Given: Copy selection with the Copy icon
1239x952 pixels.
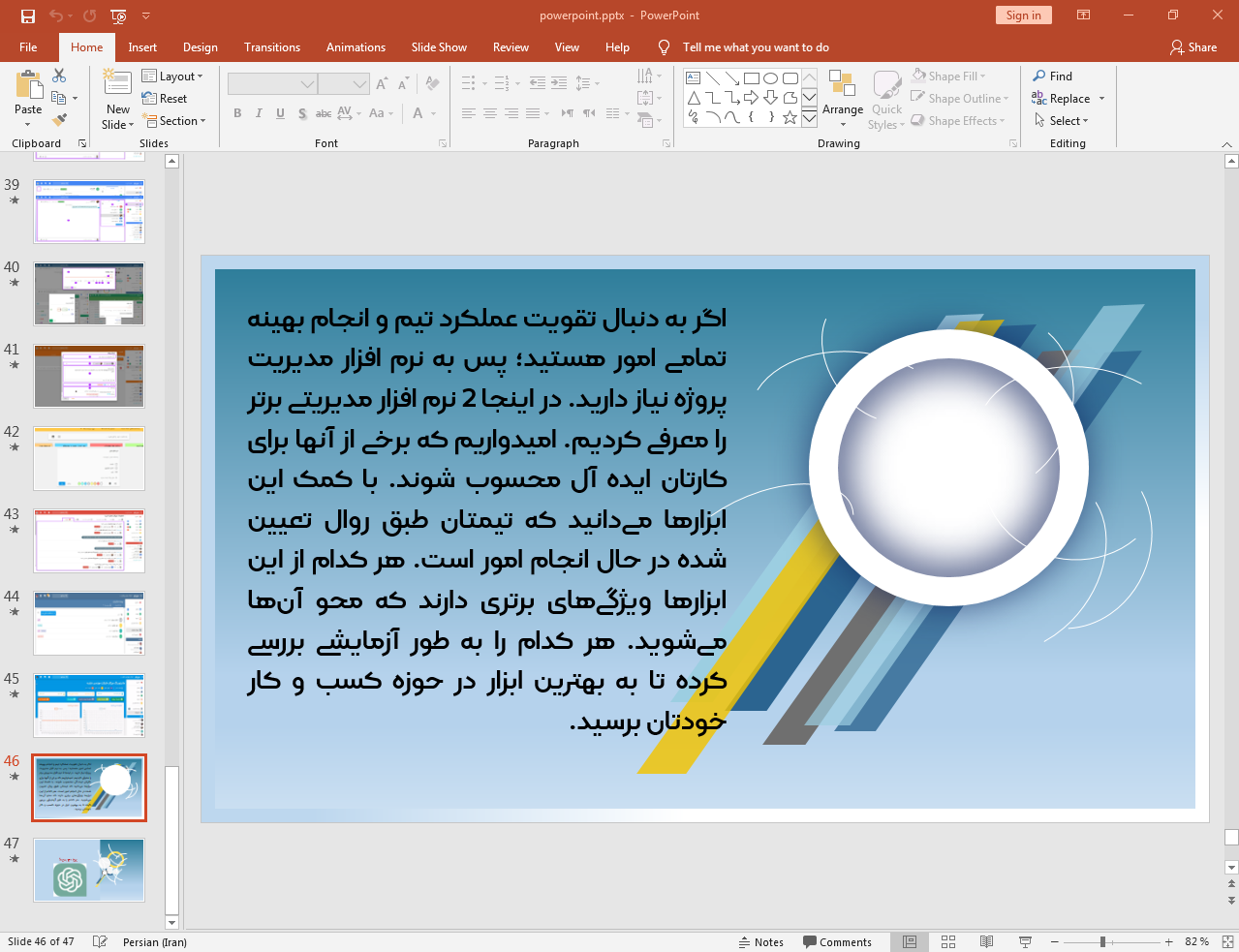Looking at the screenshot, I should click(x=59, y=98).
